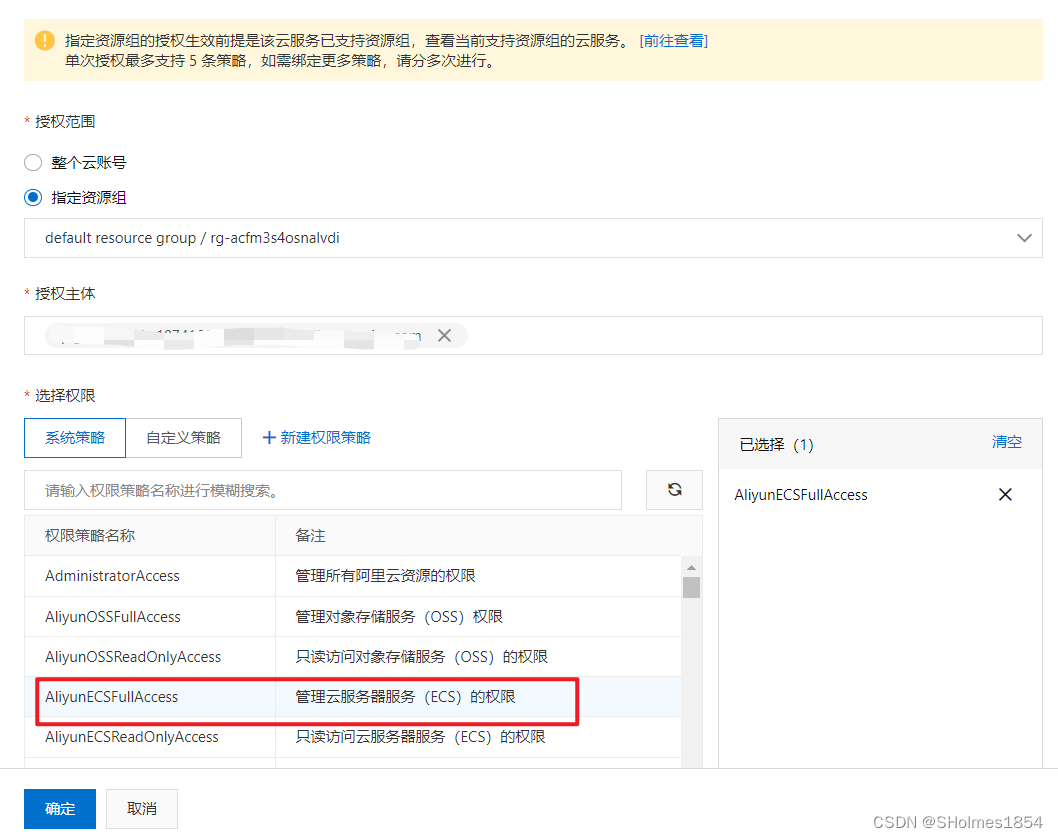This screenshot has width=1058, height=838.
Task: Click the 只读访问对象存储服务（OSS）的权限 description
Action: (x=422, y=657)
